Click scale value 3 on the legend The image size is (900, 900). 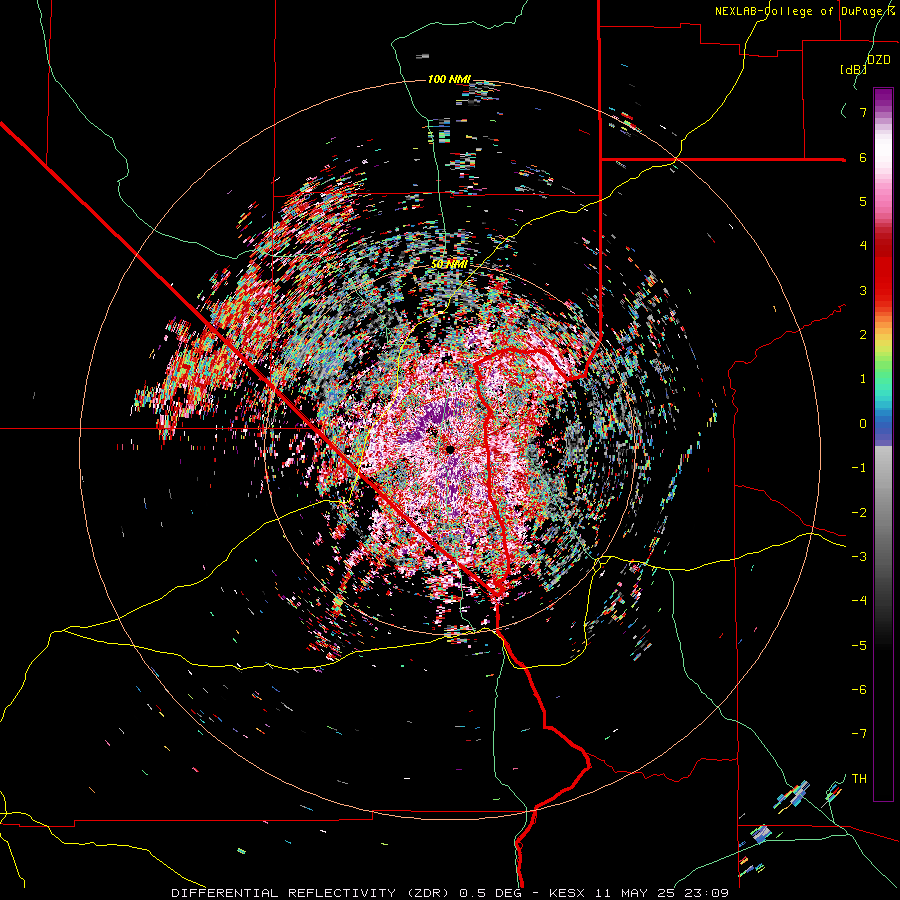point(863,290)
